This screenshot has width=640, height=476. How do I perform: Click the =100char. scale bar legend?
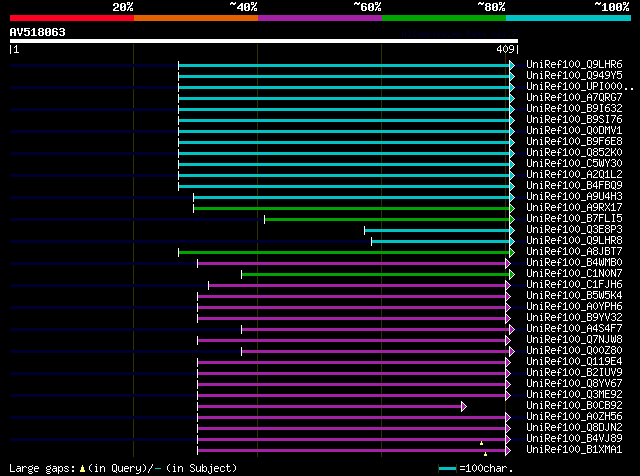click(476, 468)
